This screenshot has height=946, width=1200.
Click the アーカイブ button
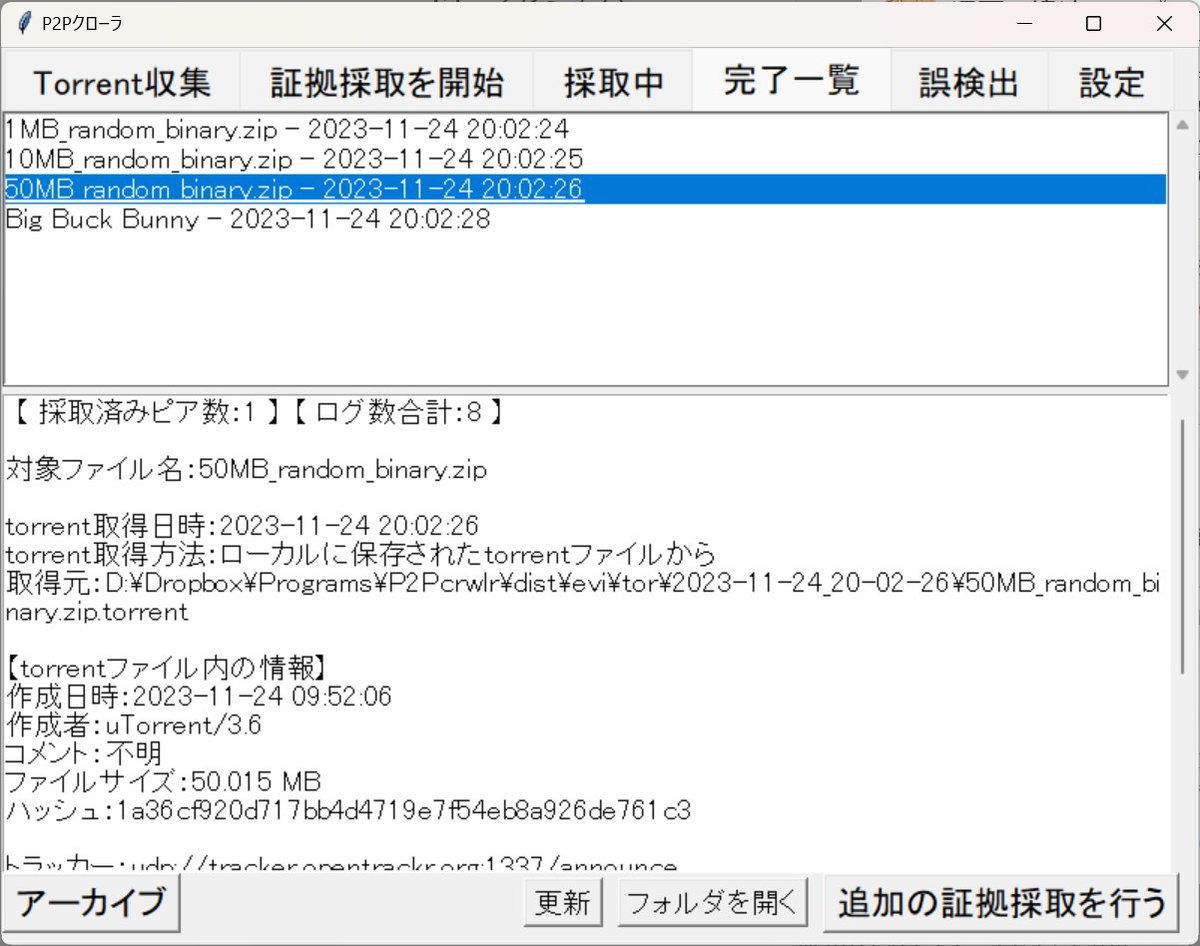coord(91,902)
